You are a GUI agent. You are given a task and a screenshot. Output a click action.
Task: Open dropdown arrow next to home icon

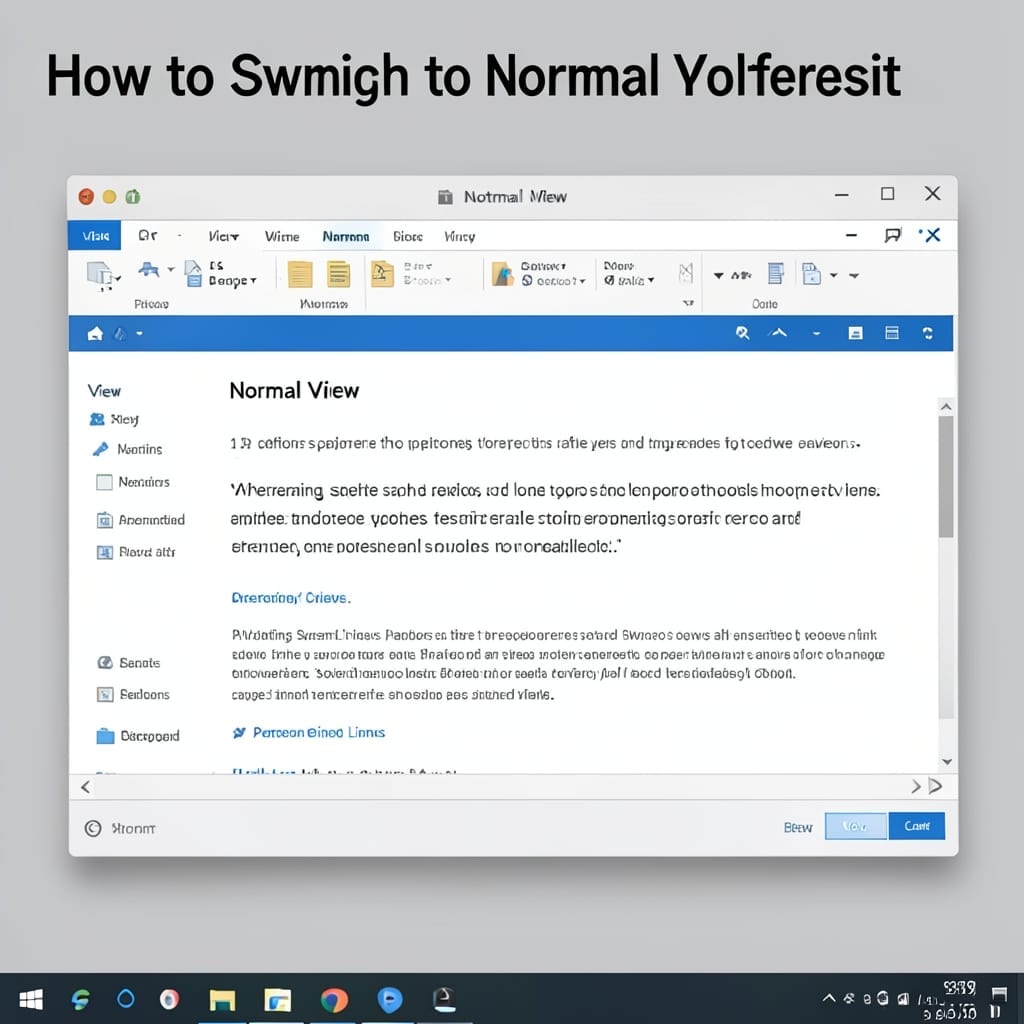point(139,334)
